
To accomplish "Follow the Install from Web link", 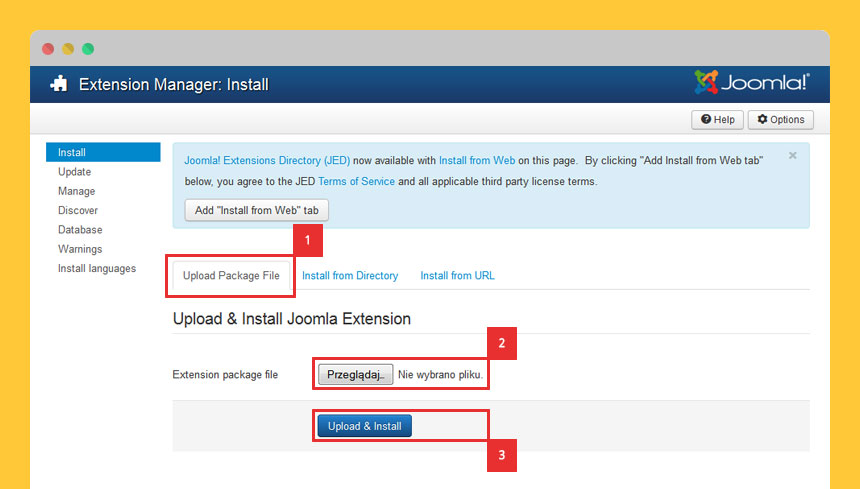I will (x=477, y=161).
